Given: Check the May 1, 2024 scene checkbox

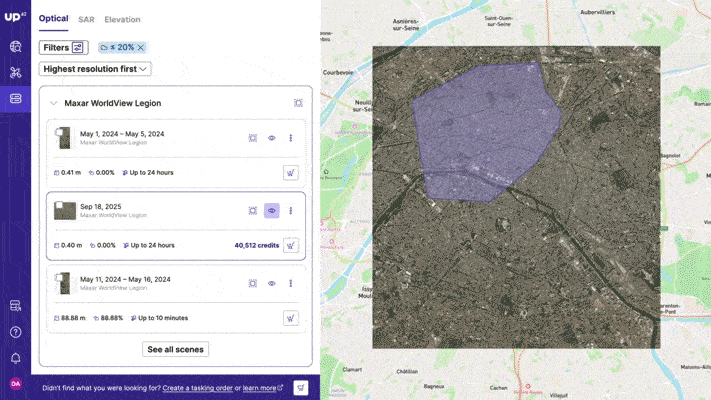Looking at the screenshot, I should [x=59, y=132].
